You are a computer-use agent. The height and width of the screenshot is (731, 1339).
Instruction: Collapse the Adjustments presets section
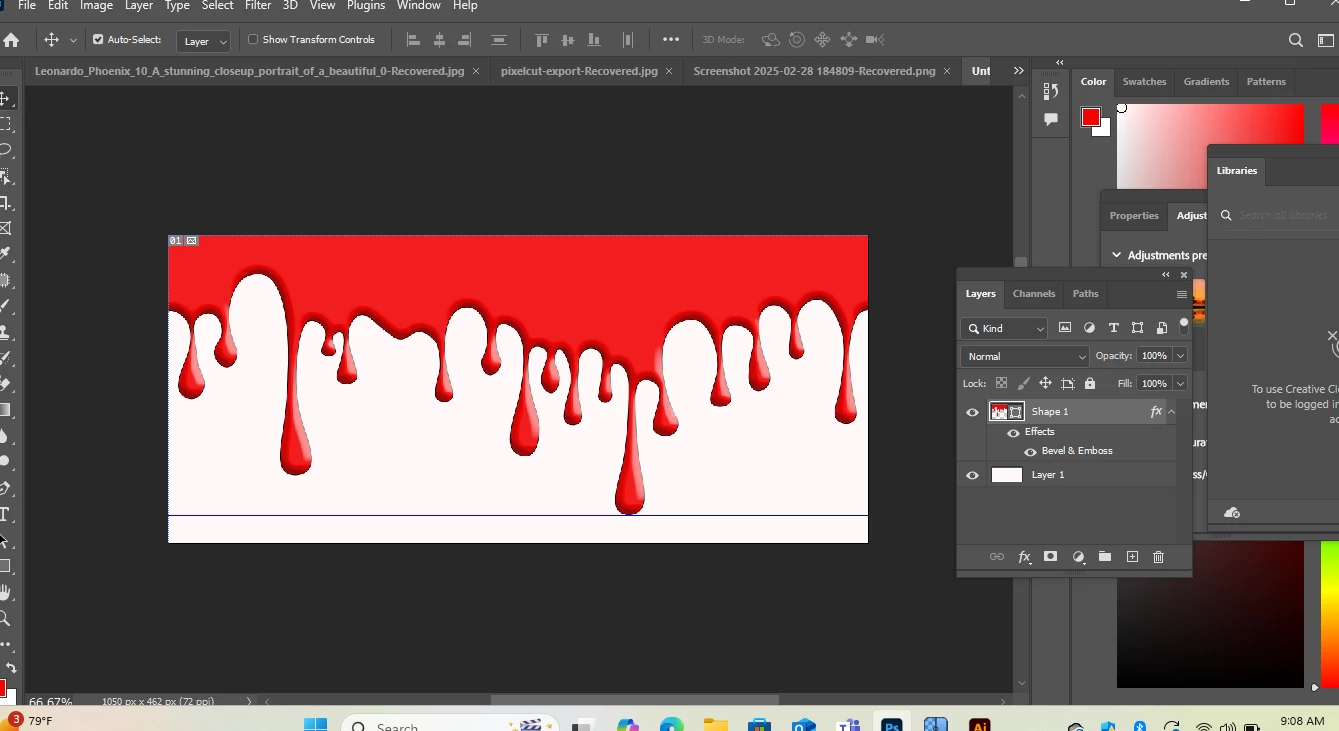coord(1116,255)
